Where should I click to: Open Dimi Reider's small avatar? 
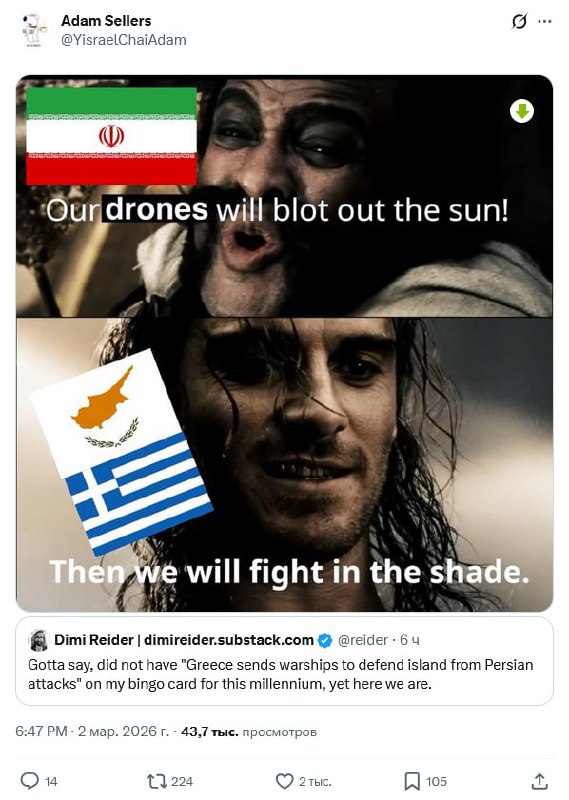coord(39,640)
